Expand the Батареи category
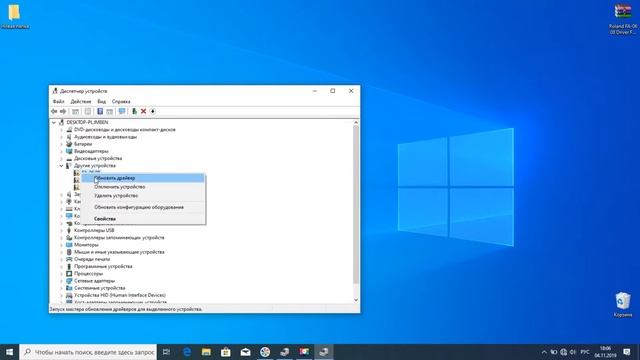This screenshot has height=360, width=640. click(62, 144)
